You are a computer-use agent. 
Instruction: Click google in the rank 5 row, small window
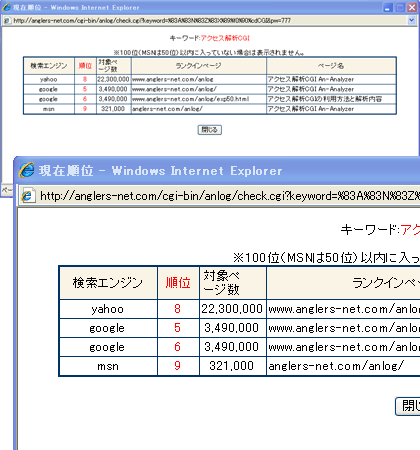coord(49,89)
